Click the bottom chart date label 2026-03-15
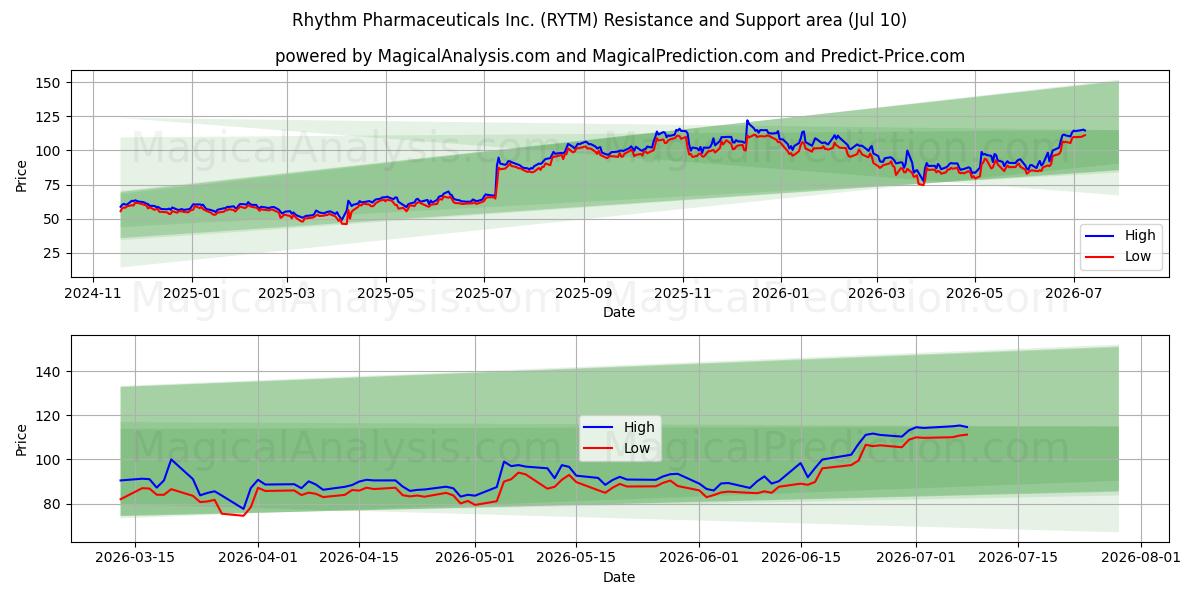 point(133,559)
